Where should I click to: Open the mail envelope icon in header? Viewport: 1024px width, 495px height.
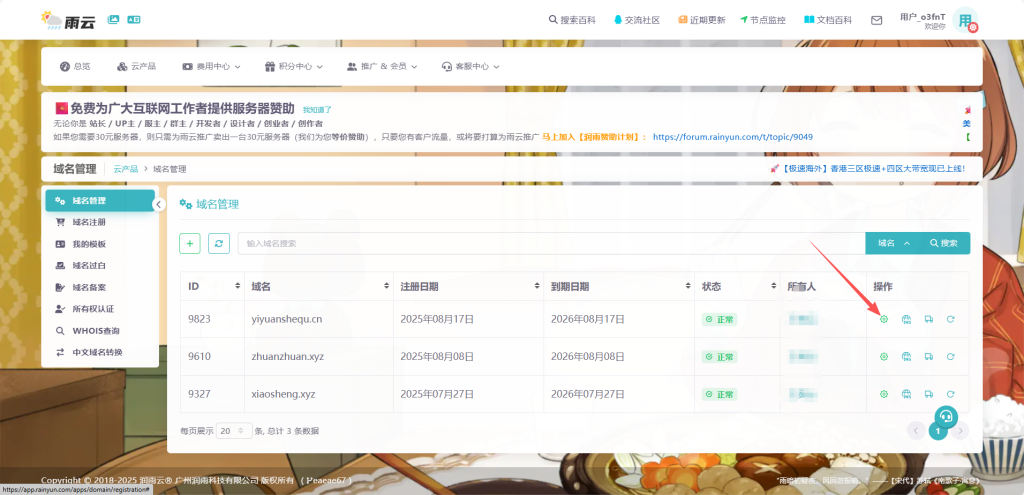coord(876,20)
